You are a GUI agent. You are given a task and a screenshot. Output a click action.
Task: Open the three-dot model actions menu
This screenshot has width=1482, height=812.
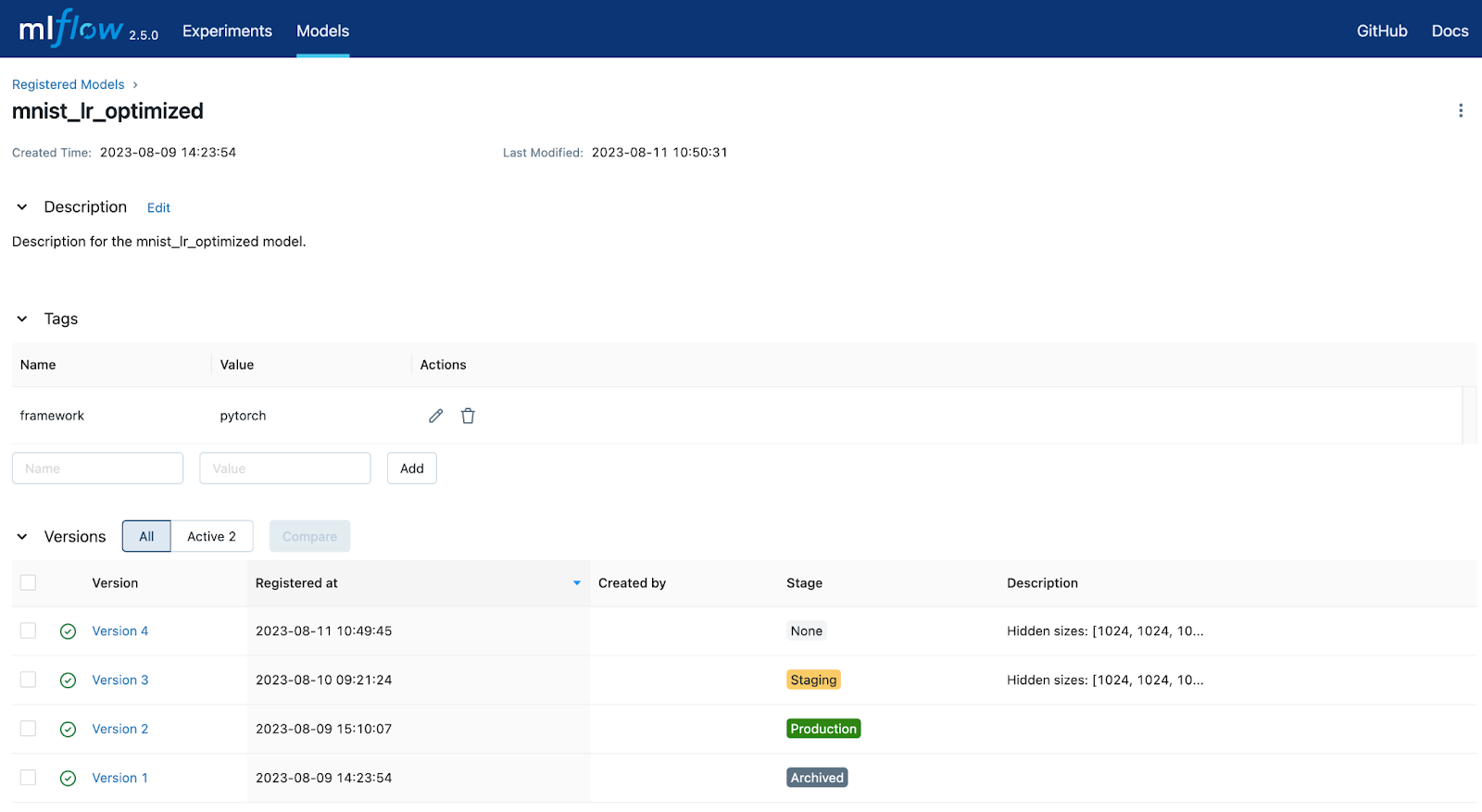click(x=1461, y=110)
